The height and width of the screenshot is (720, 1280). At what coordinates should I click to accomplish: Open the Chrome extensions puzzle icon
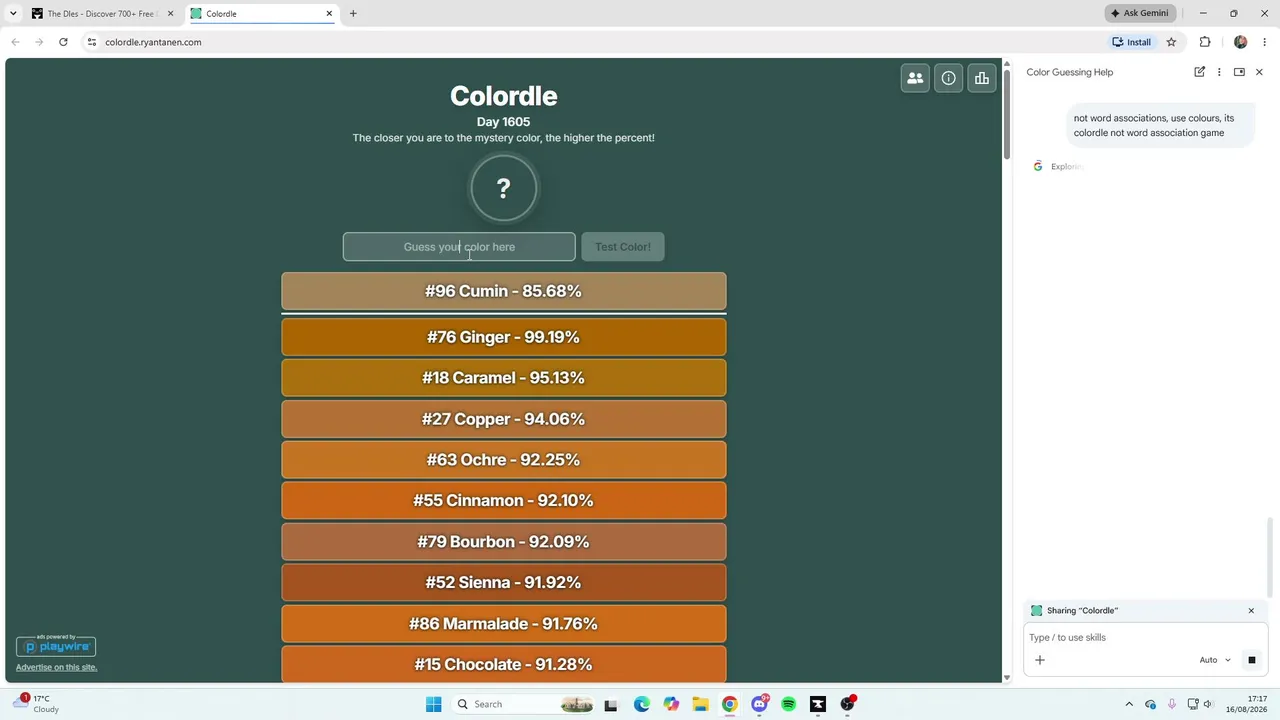point(1204,42)
